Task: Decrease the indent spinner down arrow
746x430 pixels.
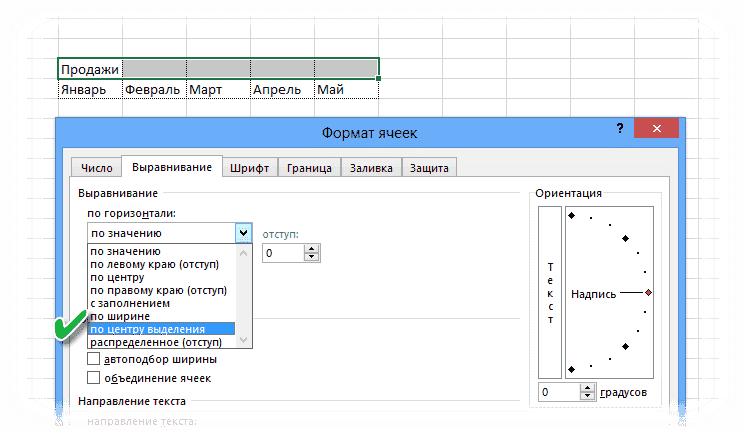Action: click(312, 257)
